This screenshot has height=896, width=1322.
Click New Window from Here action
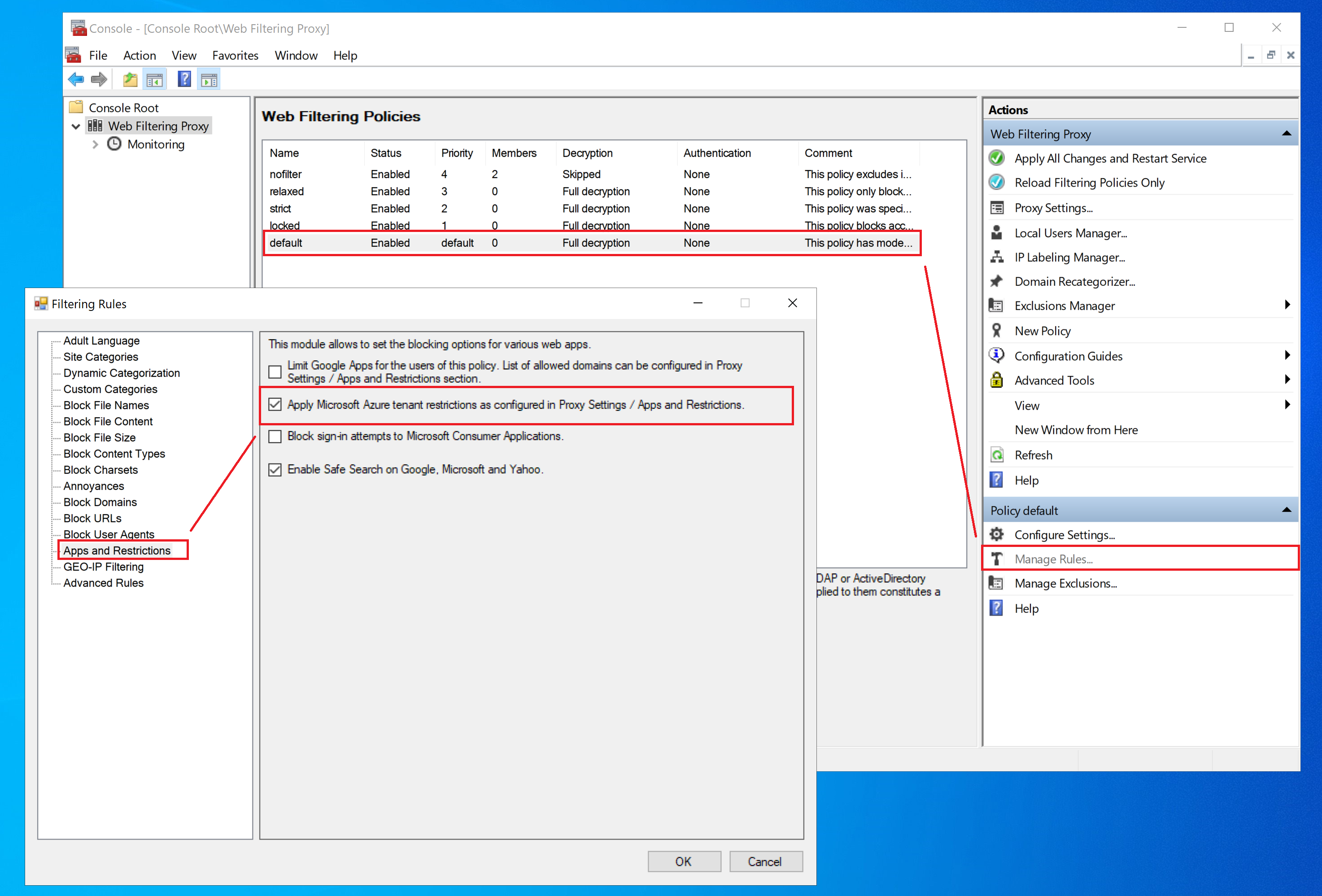(x=1076, y=430)
